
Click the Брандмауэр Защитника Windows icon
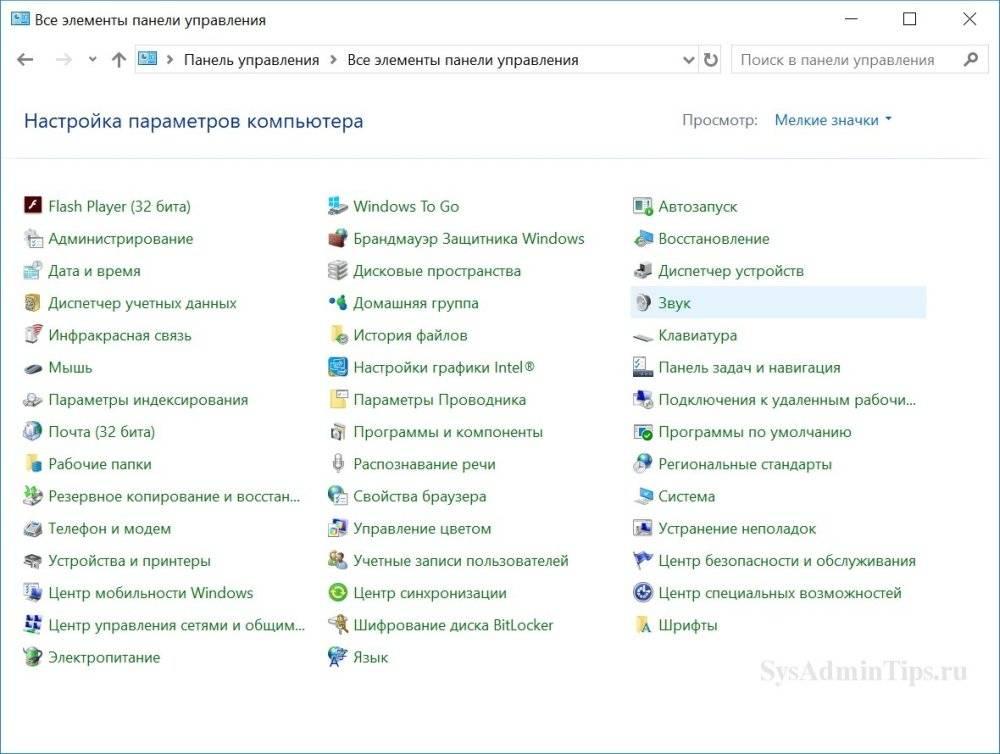tap(337, 239)
